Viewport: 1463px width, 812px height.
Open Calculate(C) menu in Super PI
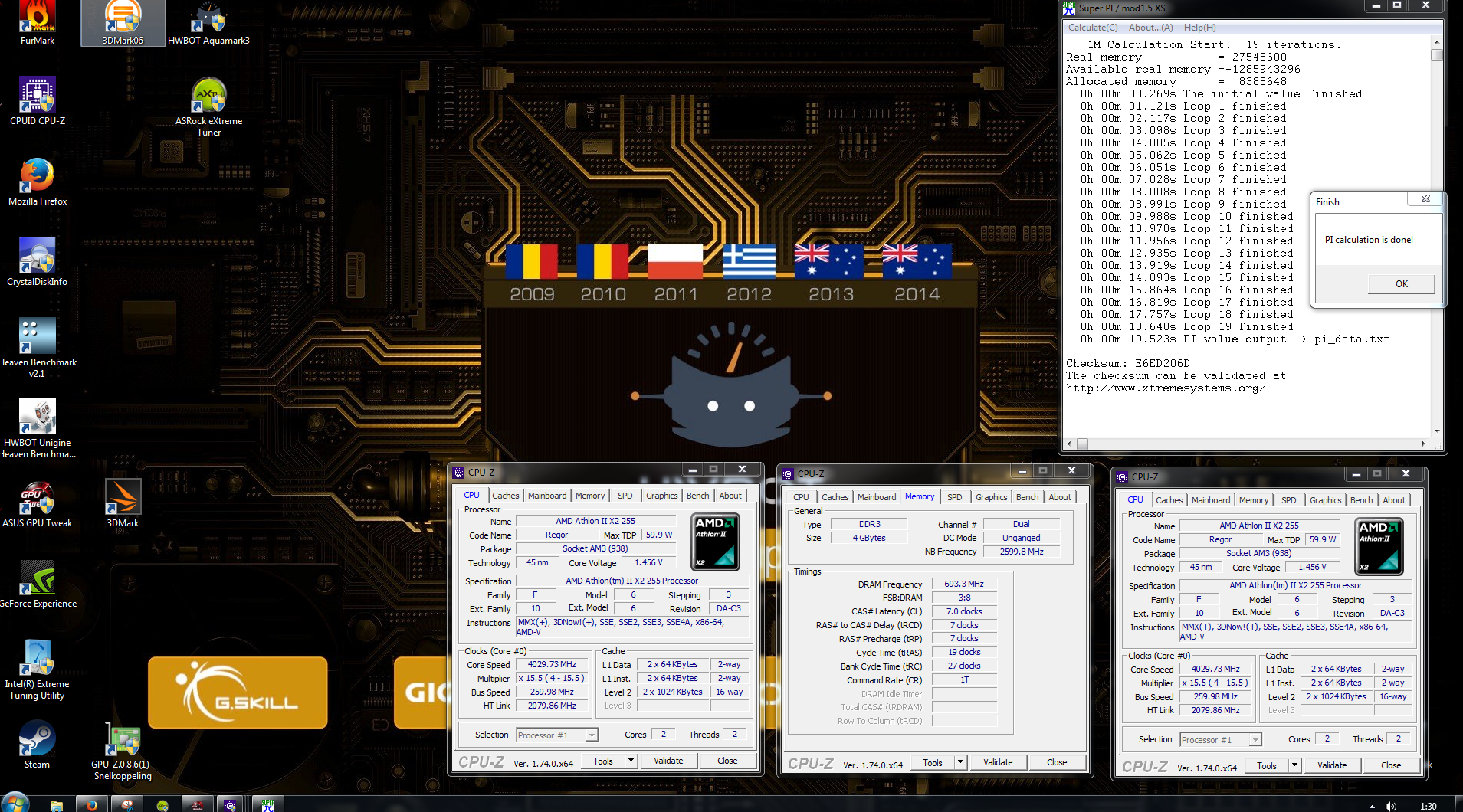1093,28
